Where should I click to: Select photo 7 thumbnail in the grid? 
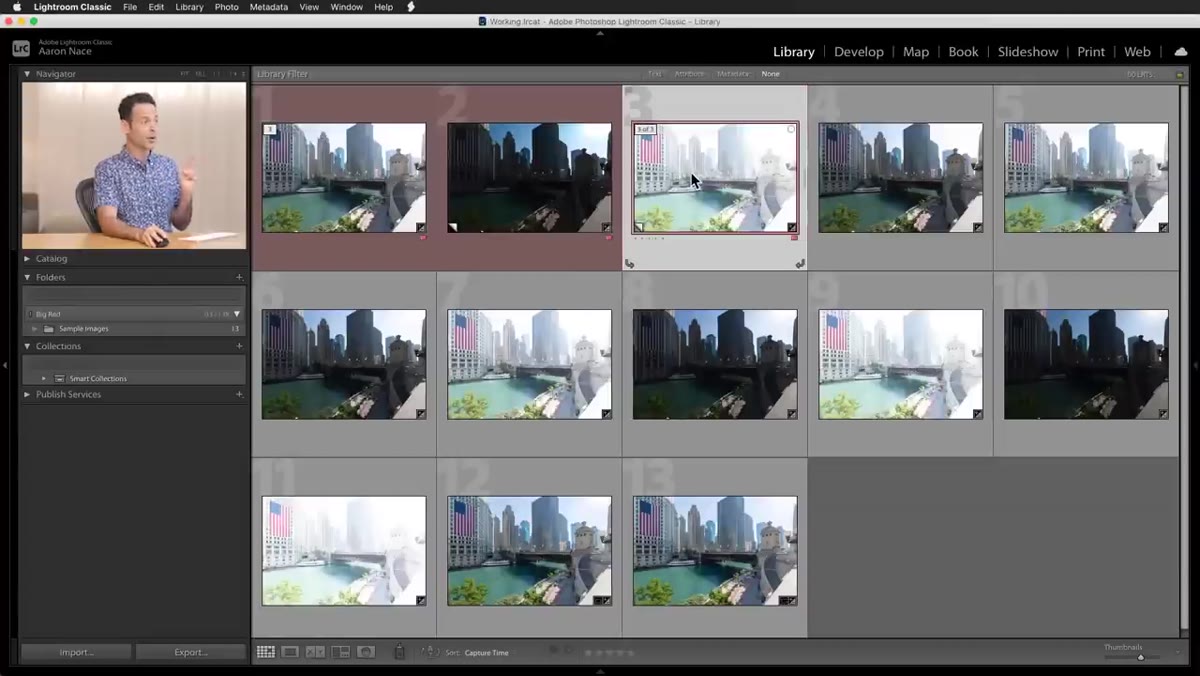coord(530,364)
